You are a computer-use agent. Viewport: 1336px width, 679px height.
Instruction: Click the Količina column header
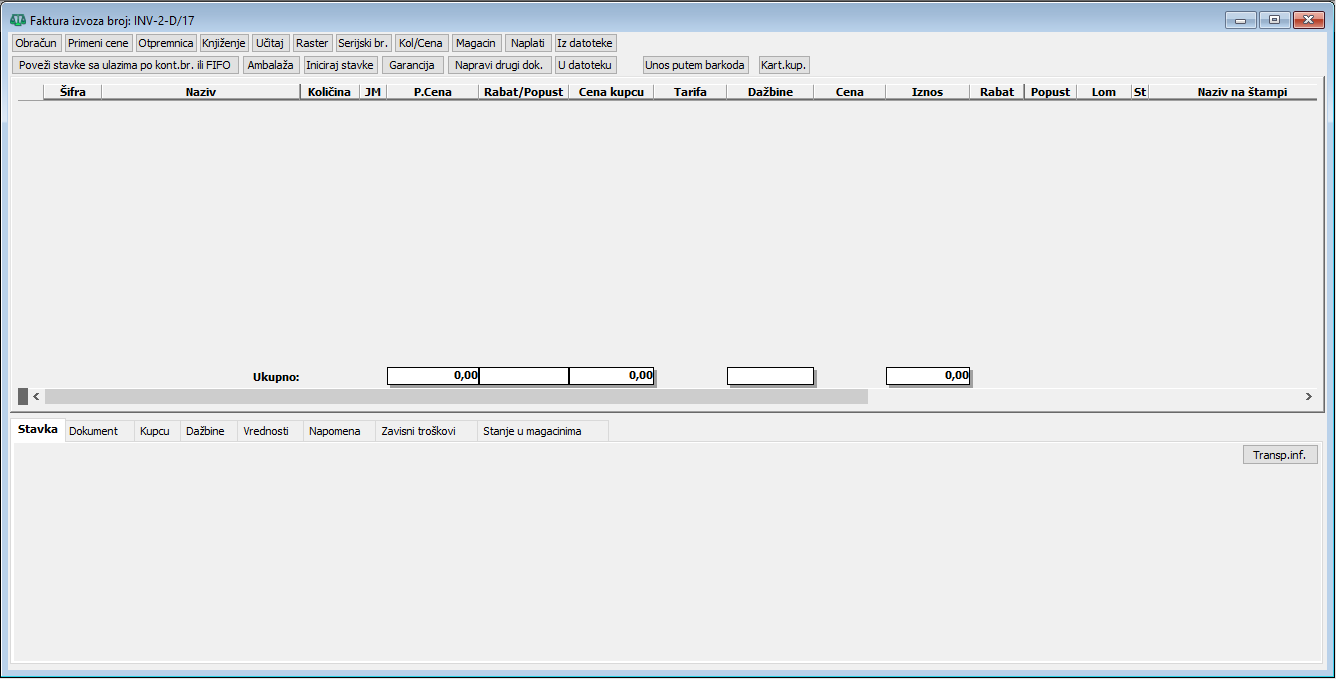click(x=330, y=92)
